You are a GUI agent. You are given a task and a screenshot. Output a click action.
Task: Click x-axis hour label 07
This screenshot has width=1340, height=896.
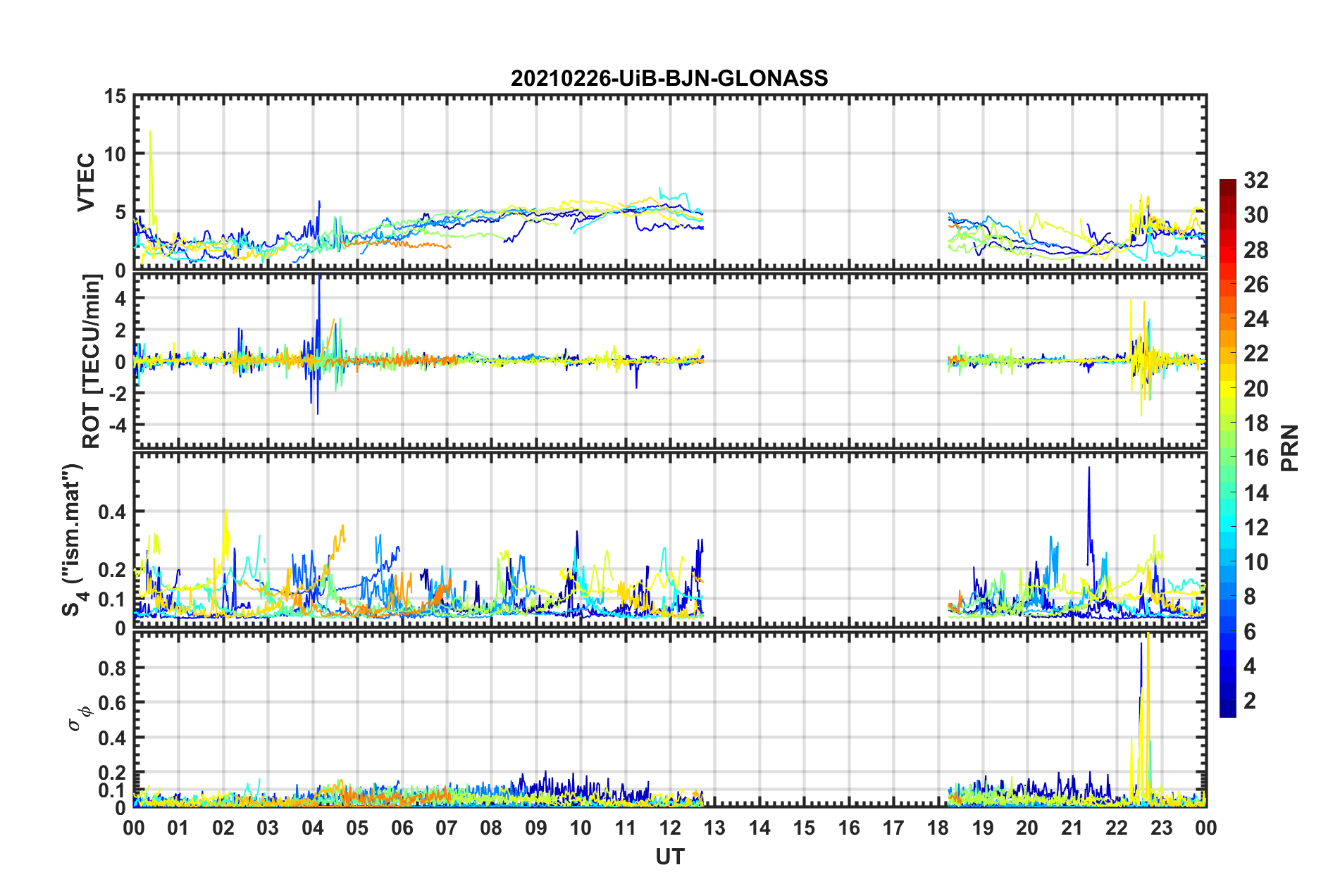point(447,828)
